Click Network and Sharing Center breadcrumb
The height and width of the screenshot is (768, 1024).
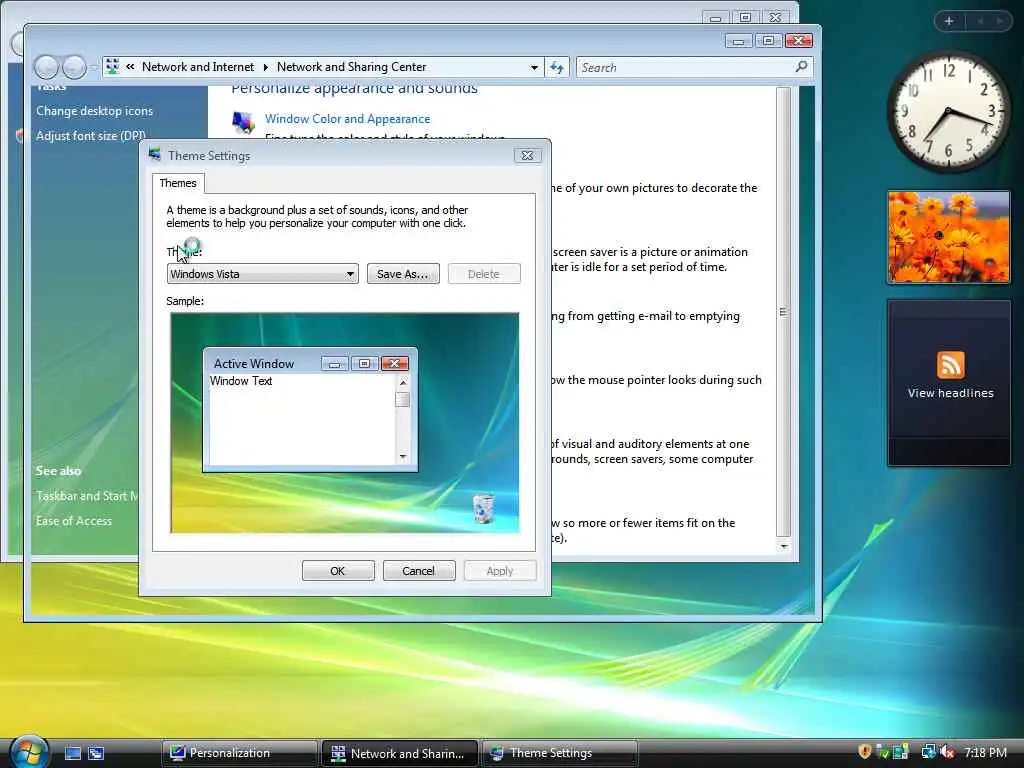click(x=351, y=67)
